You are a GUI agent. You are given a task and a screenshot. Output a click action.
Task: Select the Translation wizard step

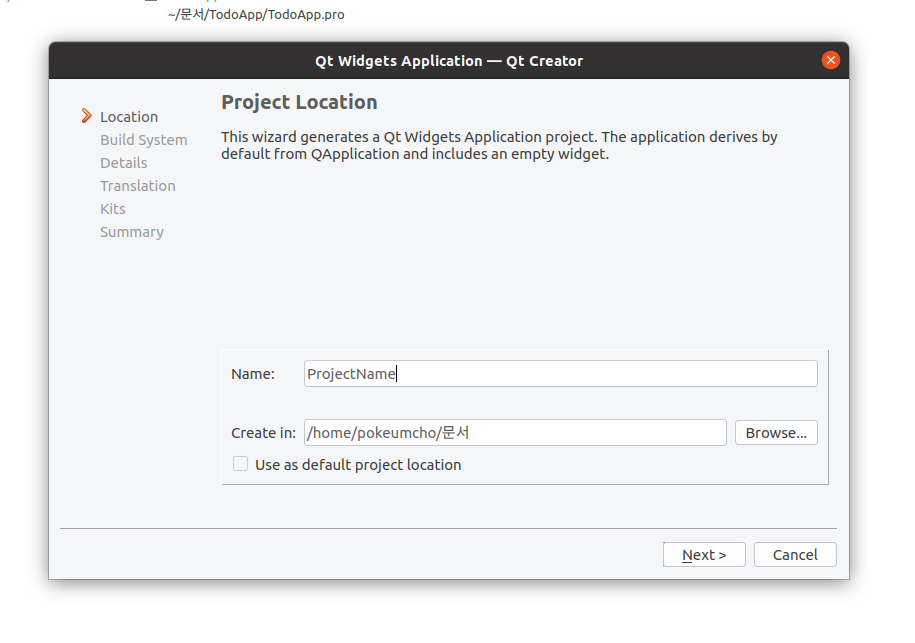tap(138, 186)
